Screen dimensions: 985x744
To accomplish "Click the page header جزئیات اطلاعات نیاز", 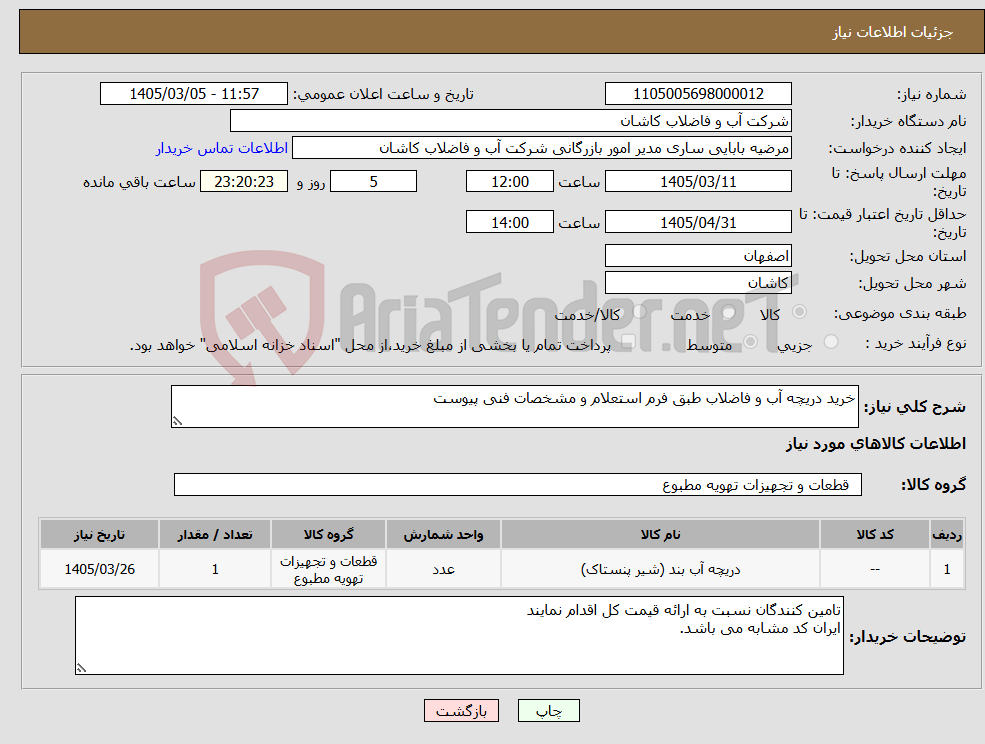I will click(x=893, y=32).
